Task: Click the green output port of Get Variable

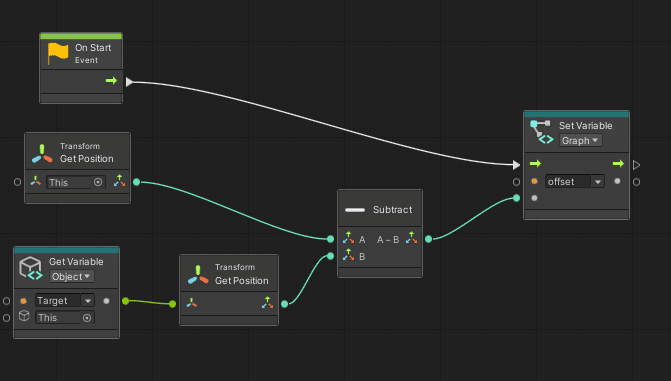Action: click(125, 301)
